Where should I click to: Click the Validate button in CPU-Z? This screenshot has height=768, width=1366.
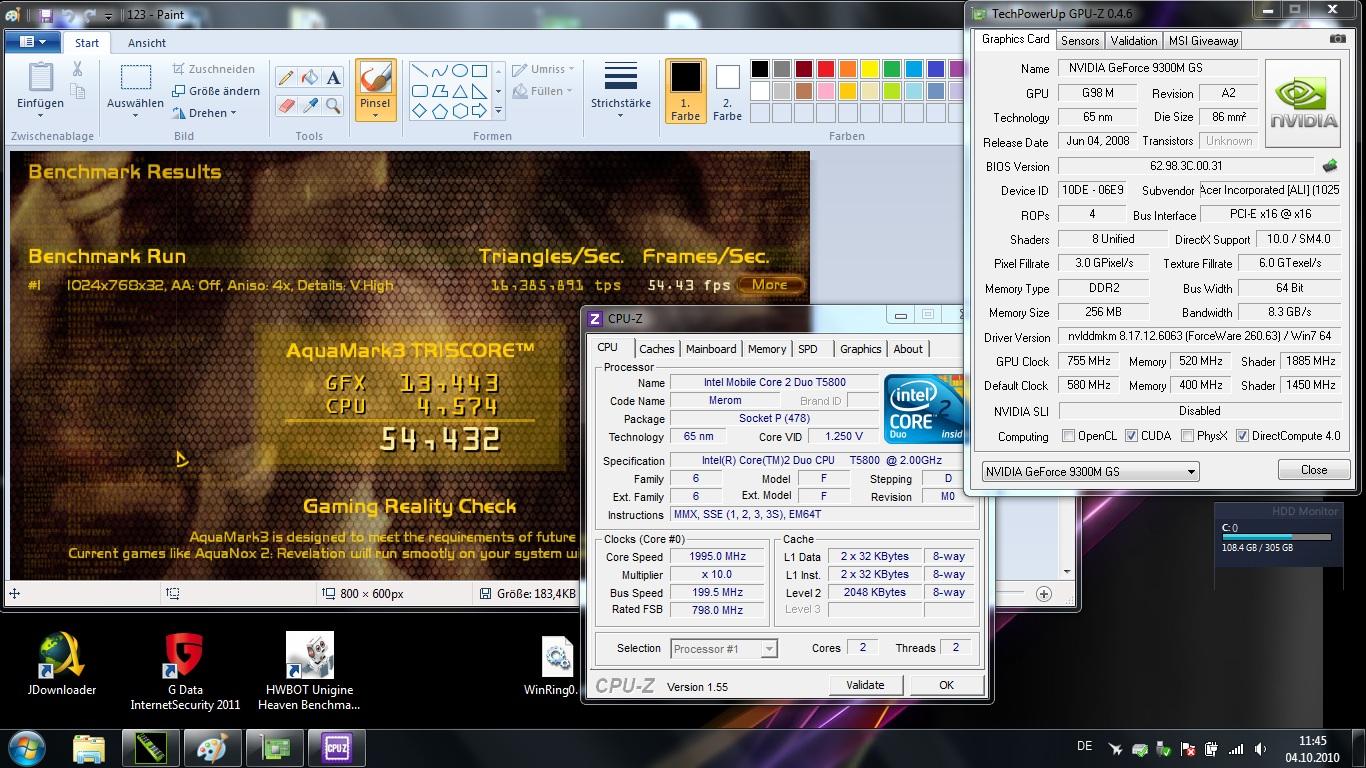point(865,685)
